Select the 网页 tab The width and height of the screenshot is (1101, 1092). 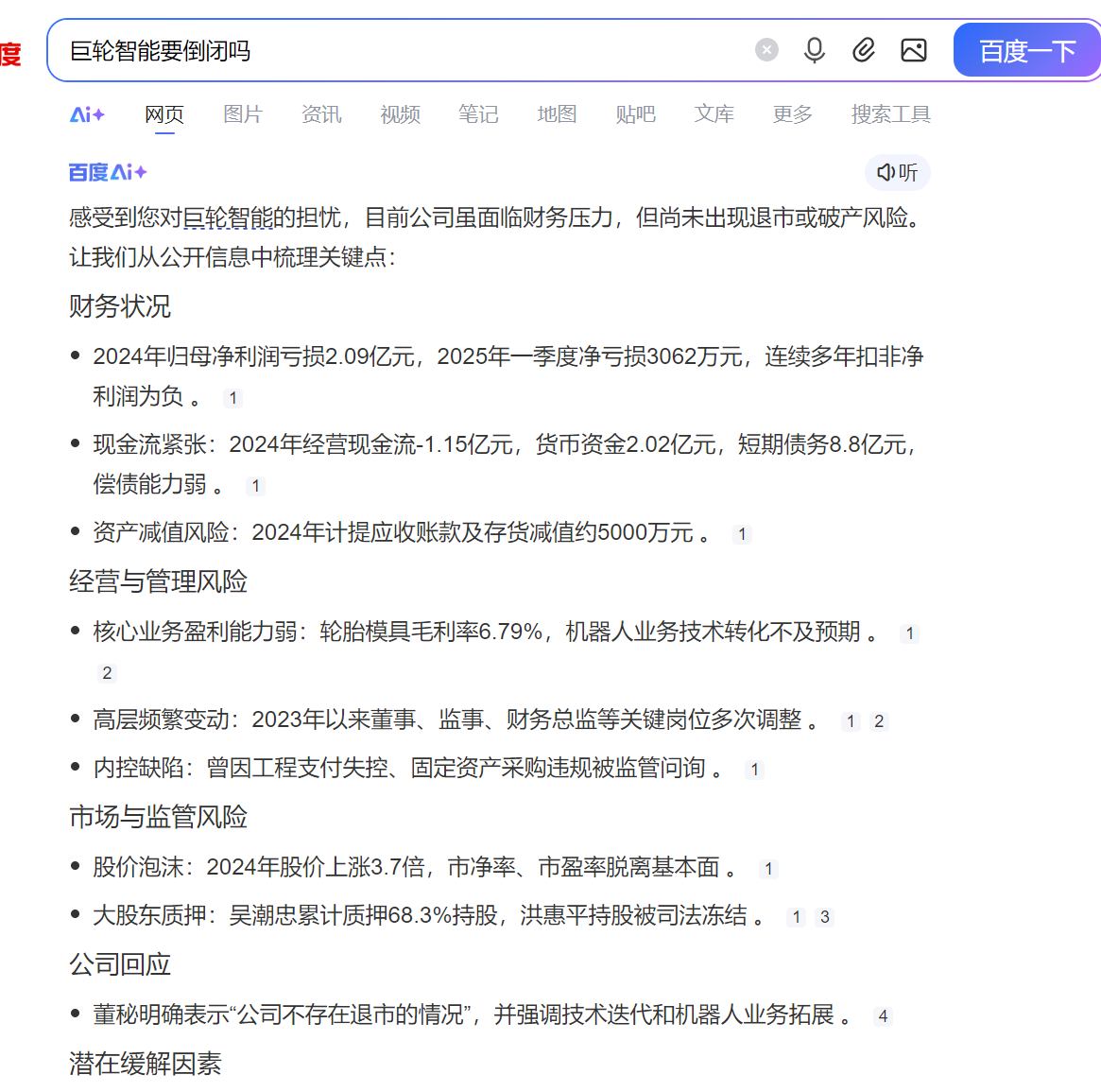(164, 113)
